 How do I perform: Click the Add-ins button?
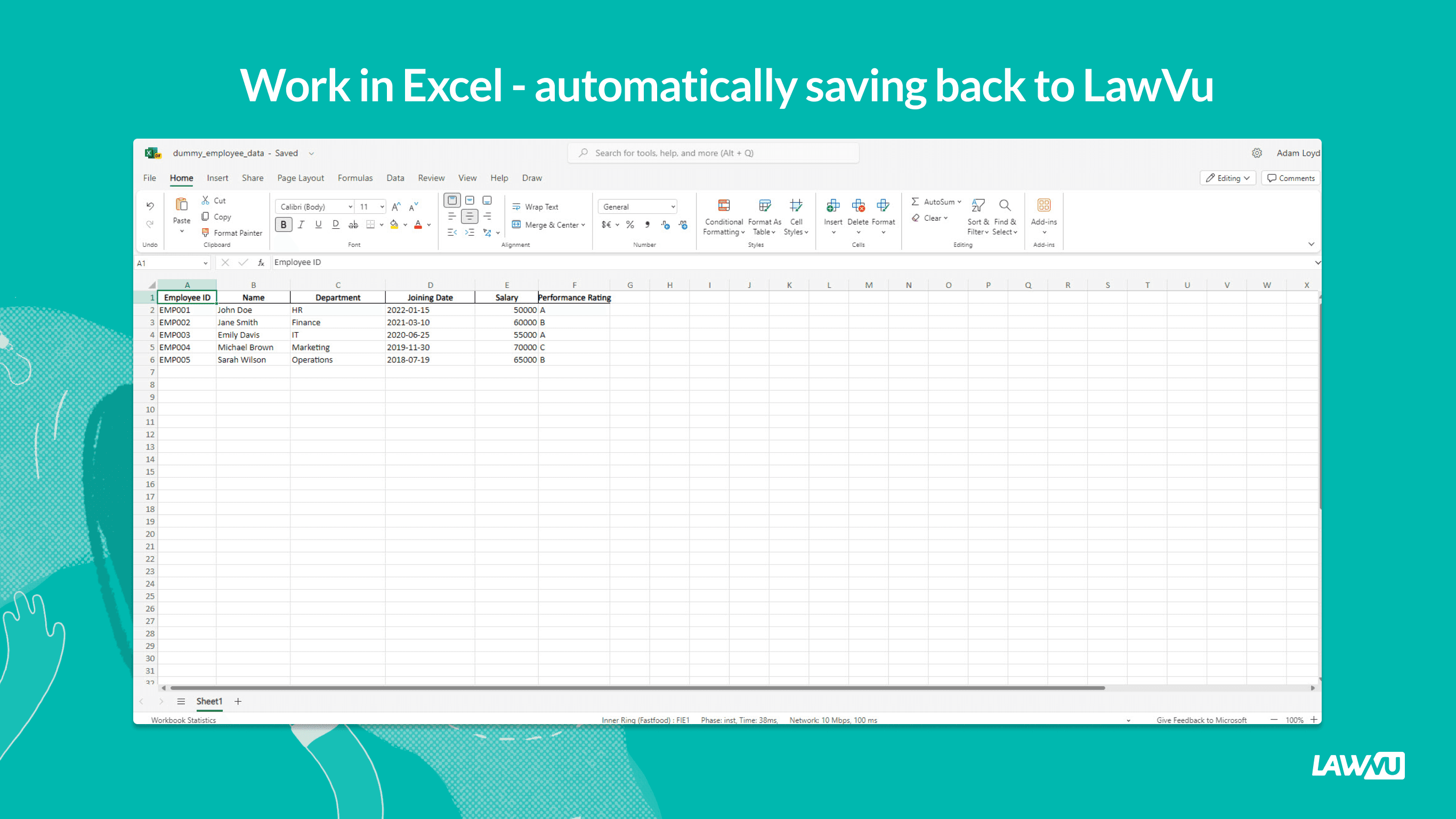(x=1044, y=218)
